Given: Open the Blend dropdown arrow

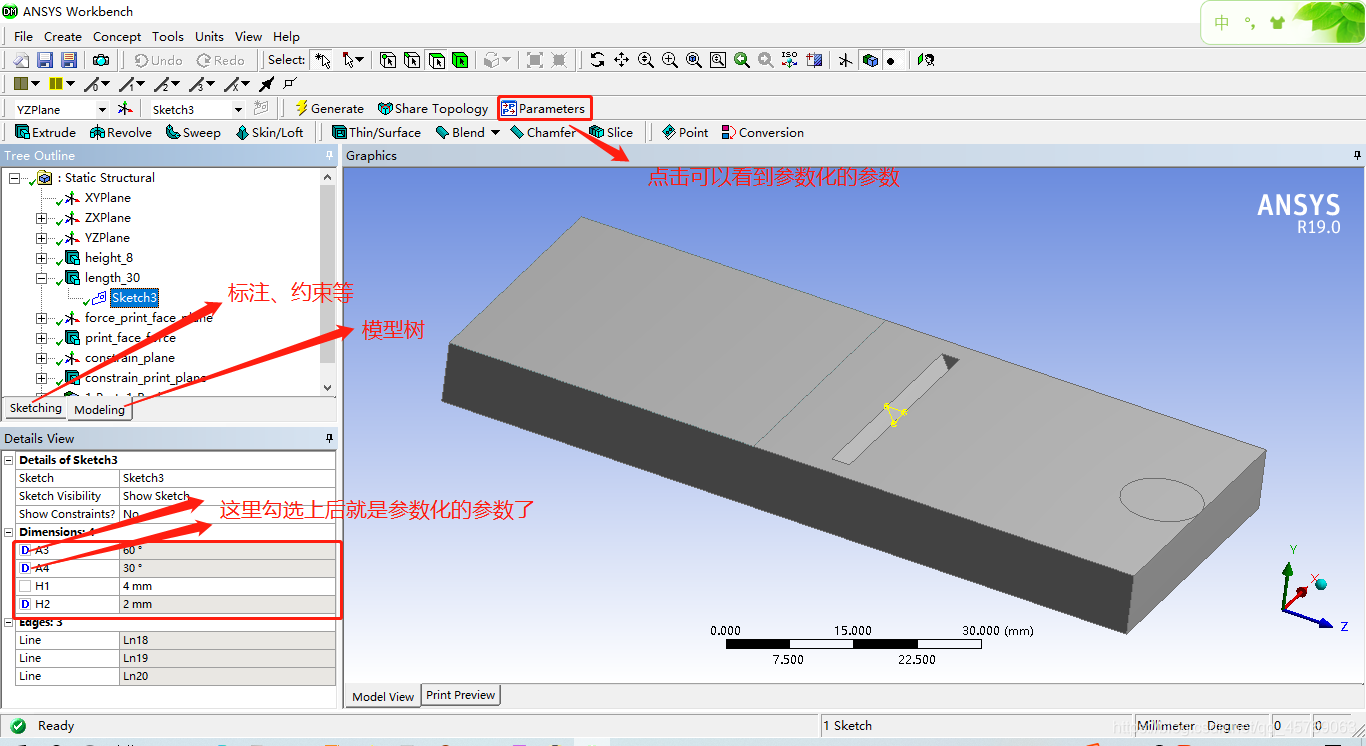Looking at the screenshot, I should click(495, 132).
